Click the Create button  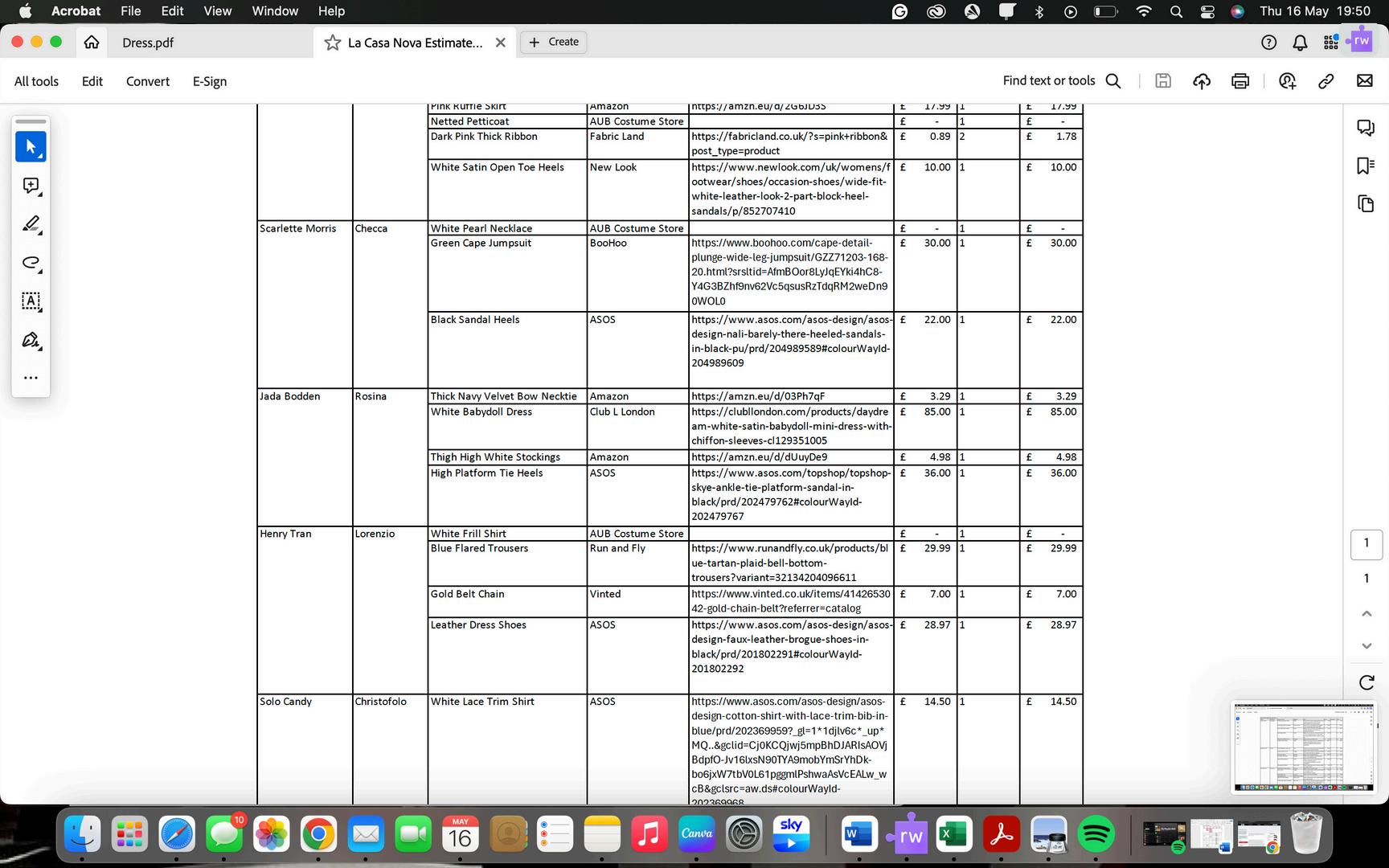[x=554, y=42]
